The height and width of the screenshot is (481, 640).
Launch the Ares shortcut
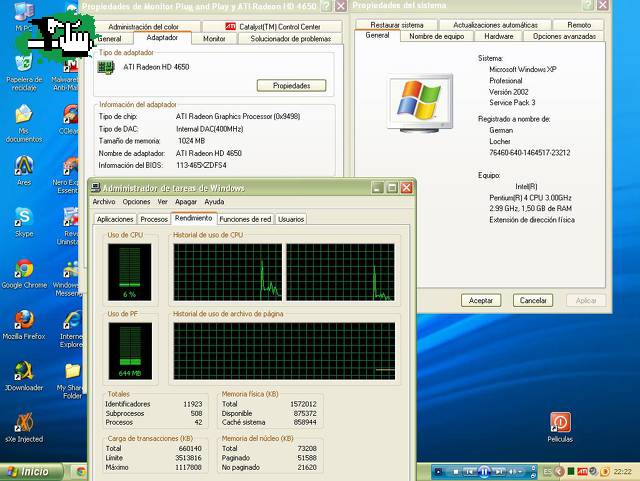click(x=24, y=171)
